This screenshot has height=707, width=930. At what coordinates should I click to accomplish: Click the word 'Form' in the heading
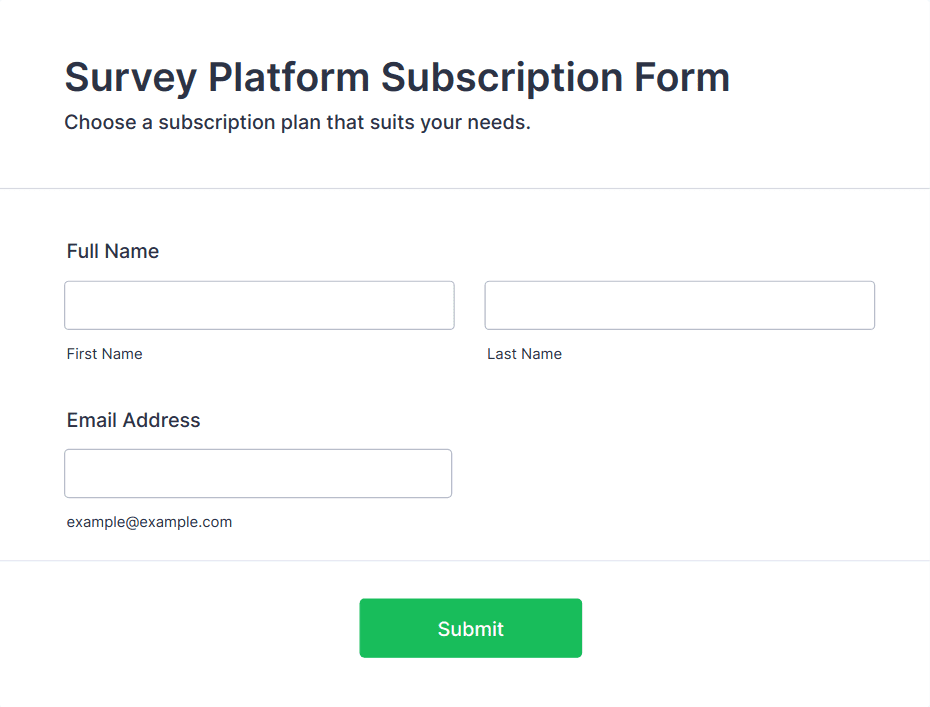tap(683, 77)
